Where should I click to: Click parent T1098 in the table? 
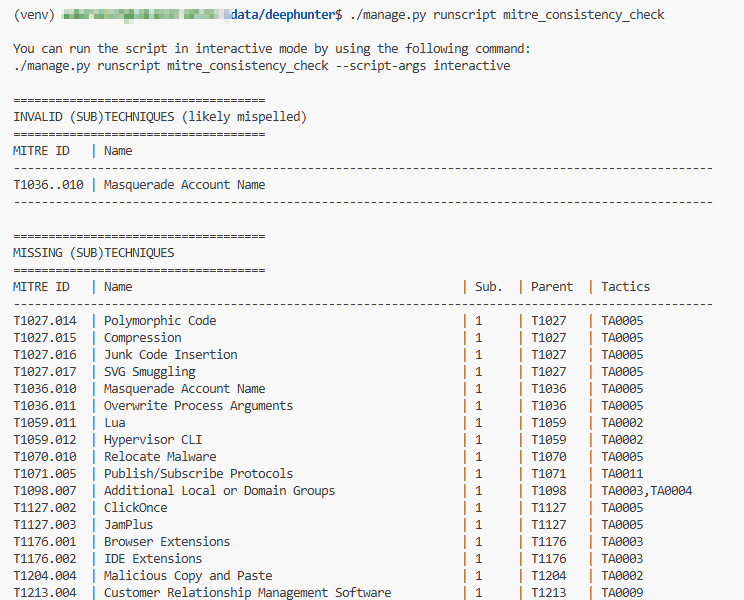(549, 491)
